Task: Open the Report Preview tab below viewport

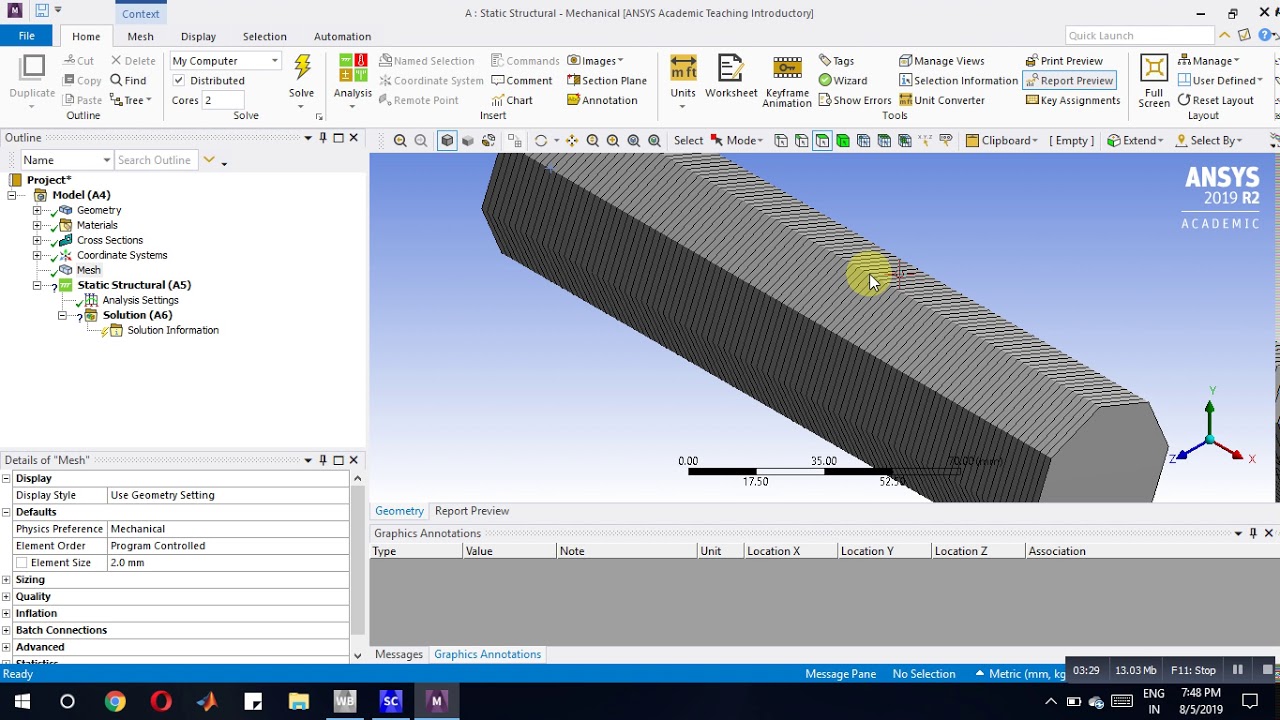Action: (x=472, y=511)
